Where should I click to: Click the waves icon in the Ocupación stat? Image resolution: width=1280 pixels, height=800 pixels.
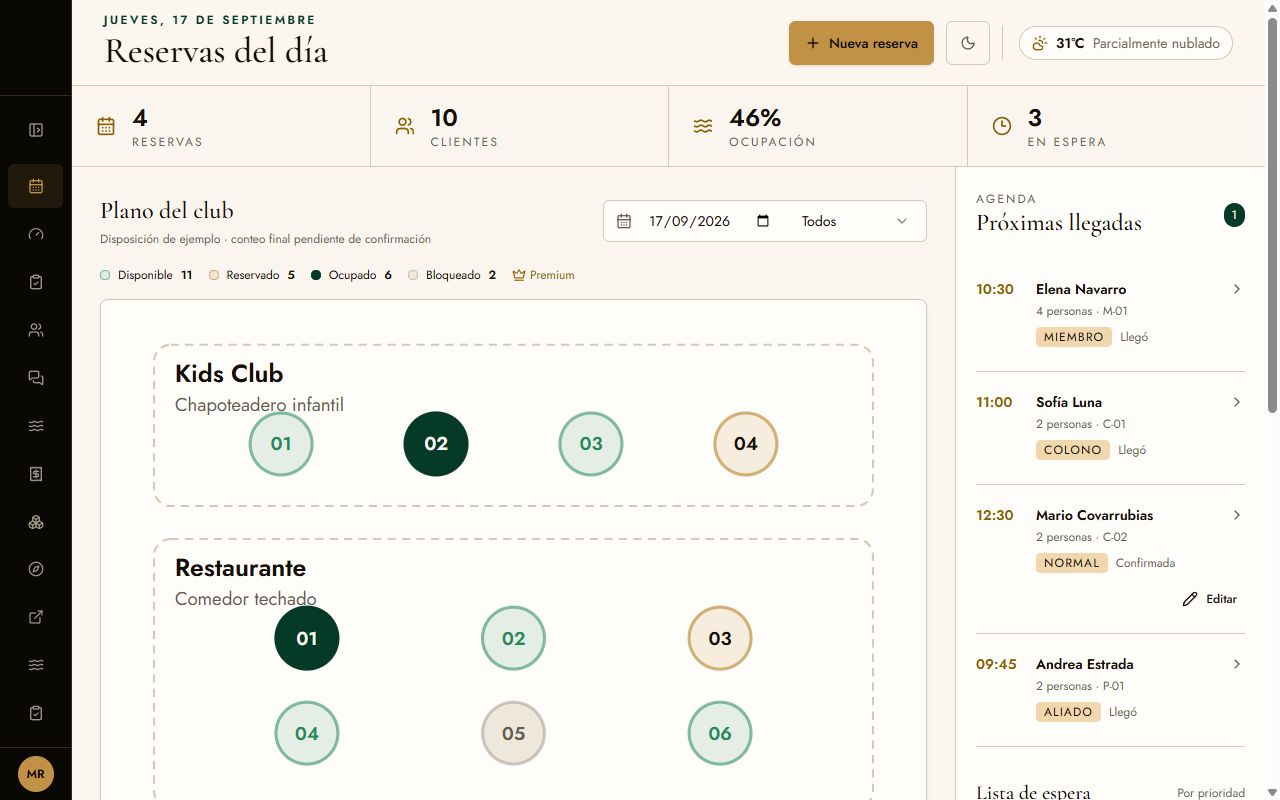click(703, 126)
